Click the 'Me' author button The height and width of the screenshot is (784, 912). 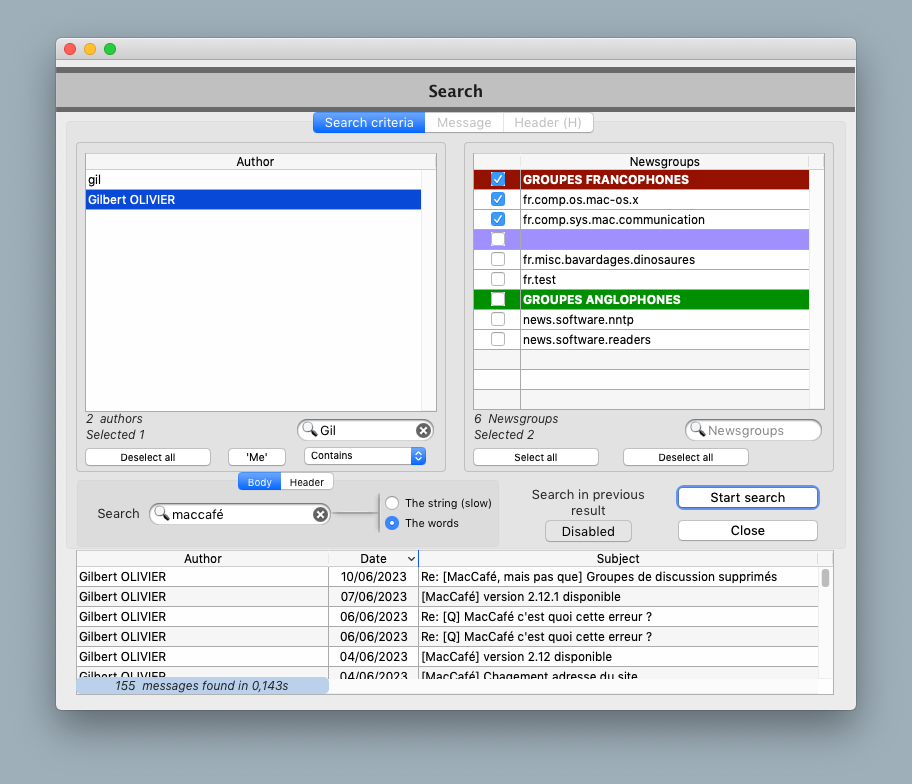point(257,457)
